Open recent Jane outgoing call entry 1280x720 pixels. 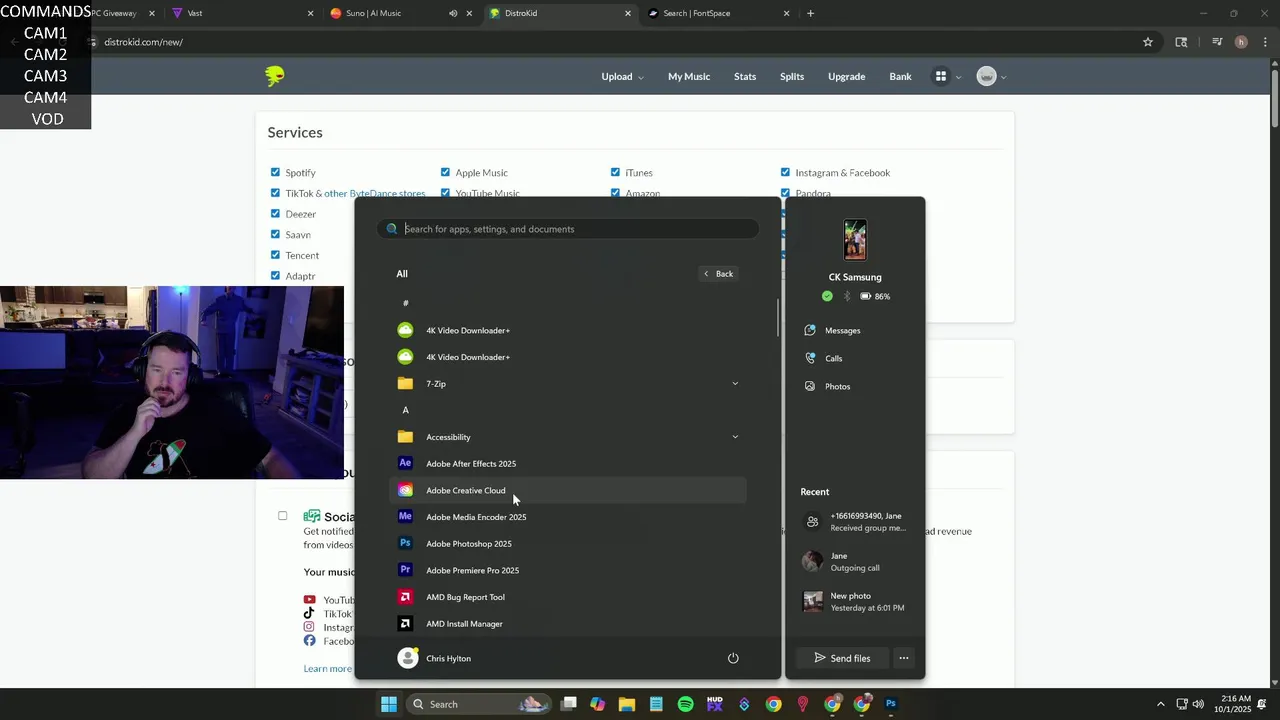(855, 562)
